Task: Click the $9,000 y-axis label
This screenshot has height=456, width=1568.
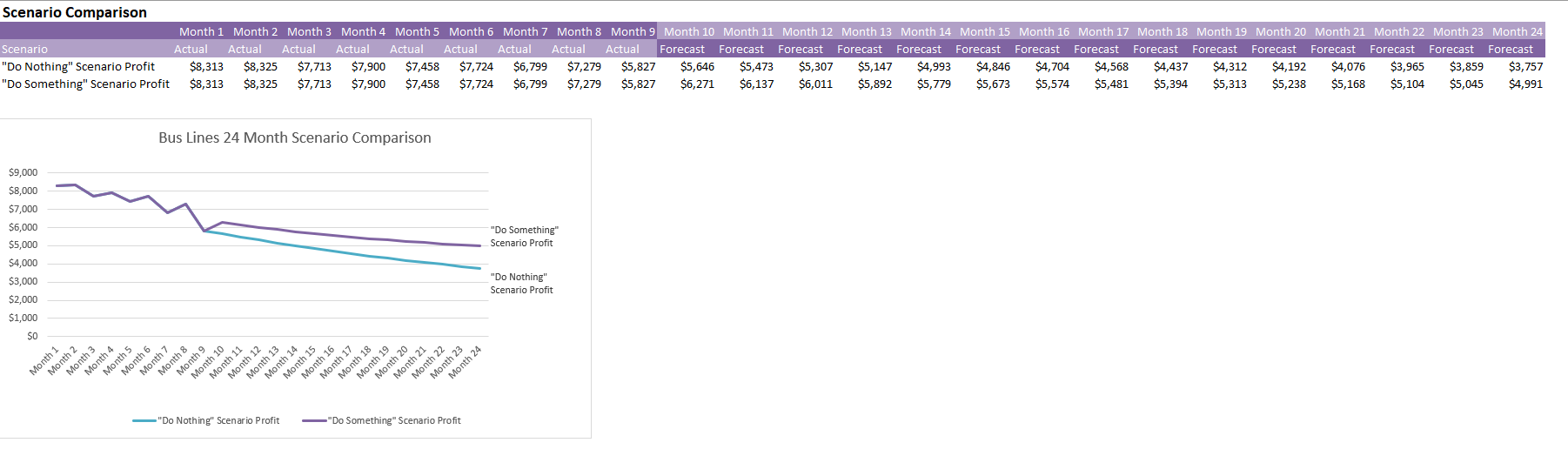Action: tap(23, 172)
